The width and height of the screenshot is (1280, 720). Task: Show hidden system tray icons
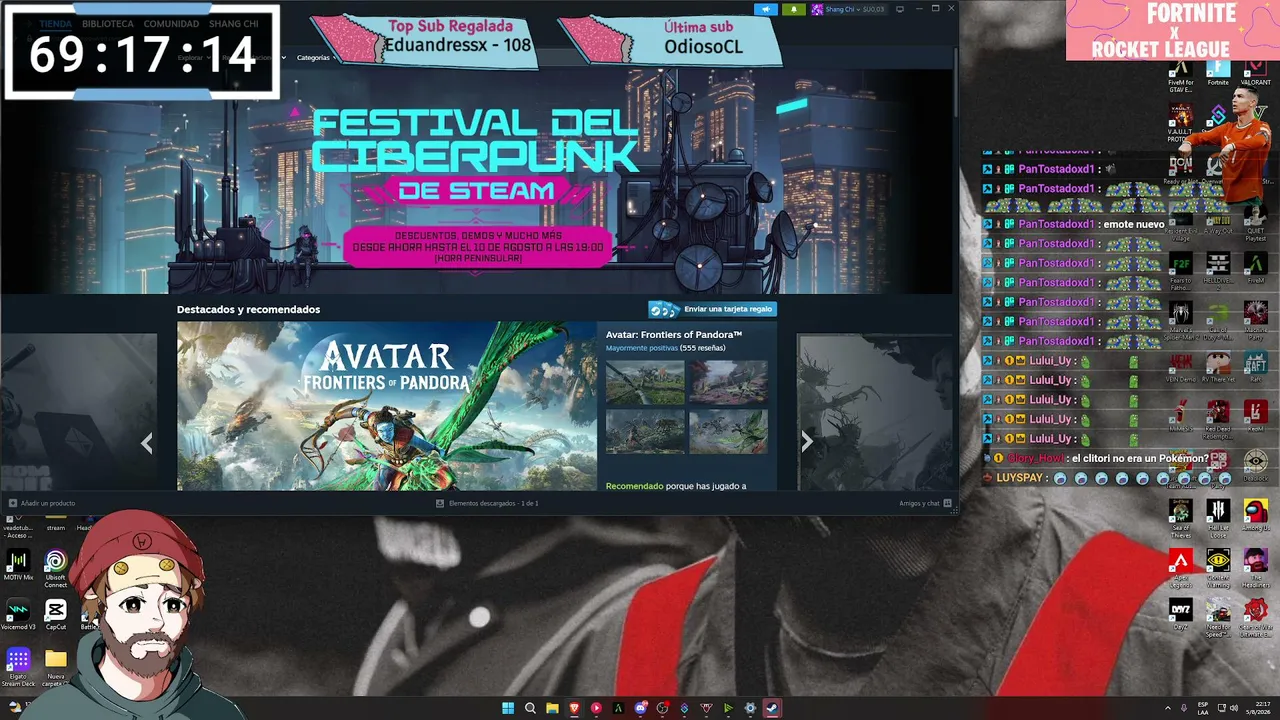tap(1168, 708)
